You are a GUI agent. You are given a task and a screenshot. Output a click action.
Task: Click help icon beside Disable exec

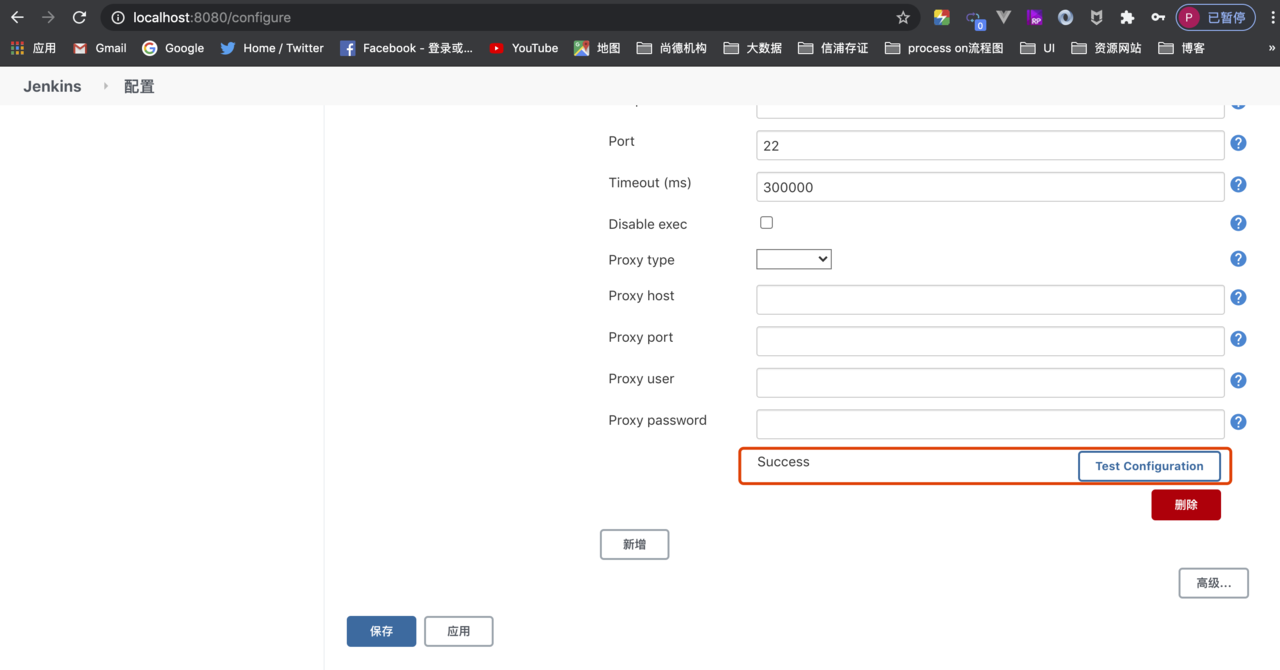(1238, 223)
